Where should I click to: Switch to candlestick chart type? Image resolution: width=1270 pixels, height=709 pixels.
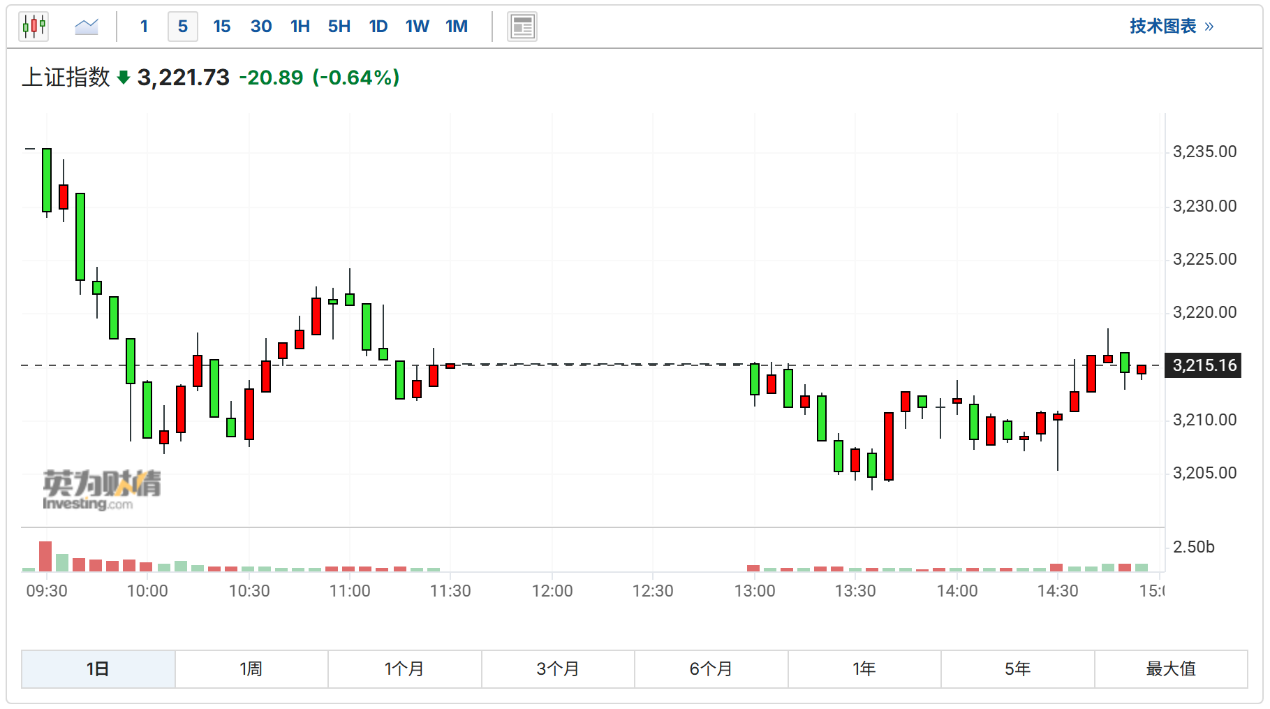[x=34, y=26]
